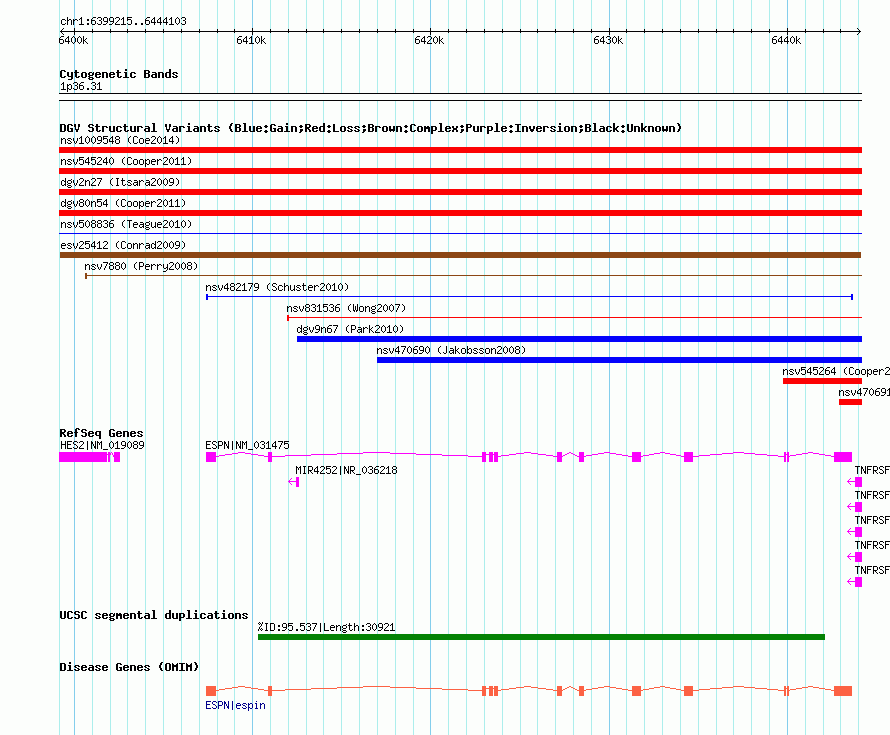Open the dgv2n27 (Itsara2009) variant label

click(x=120, y=182)
